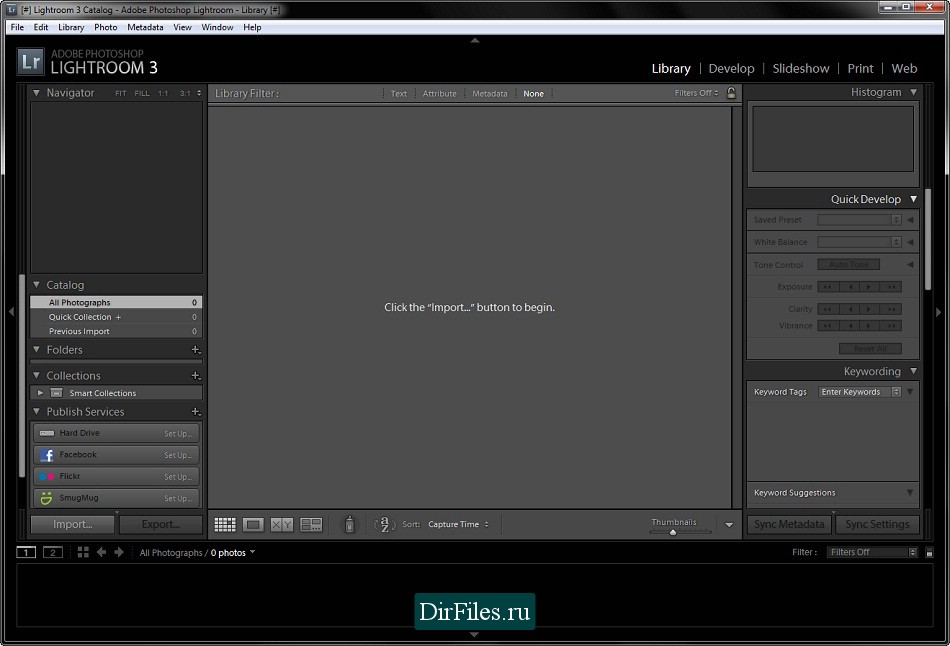
Task: Click Facebook Set Up link
Action: [x=178, y=455]
